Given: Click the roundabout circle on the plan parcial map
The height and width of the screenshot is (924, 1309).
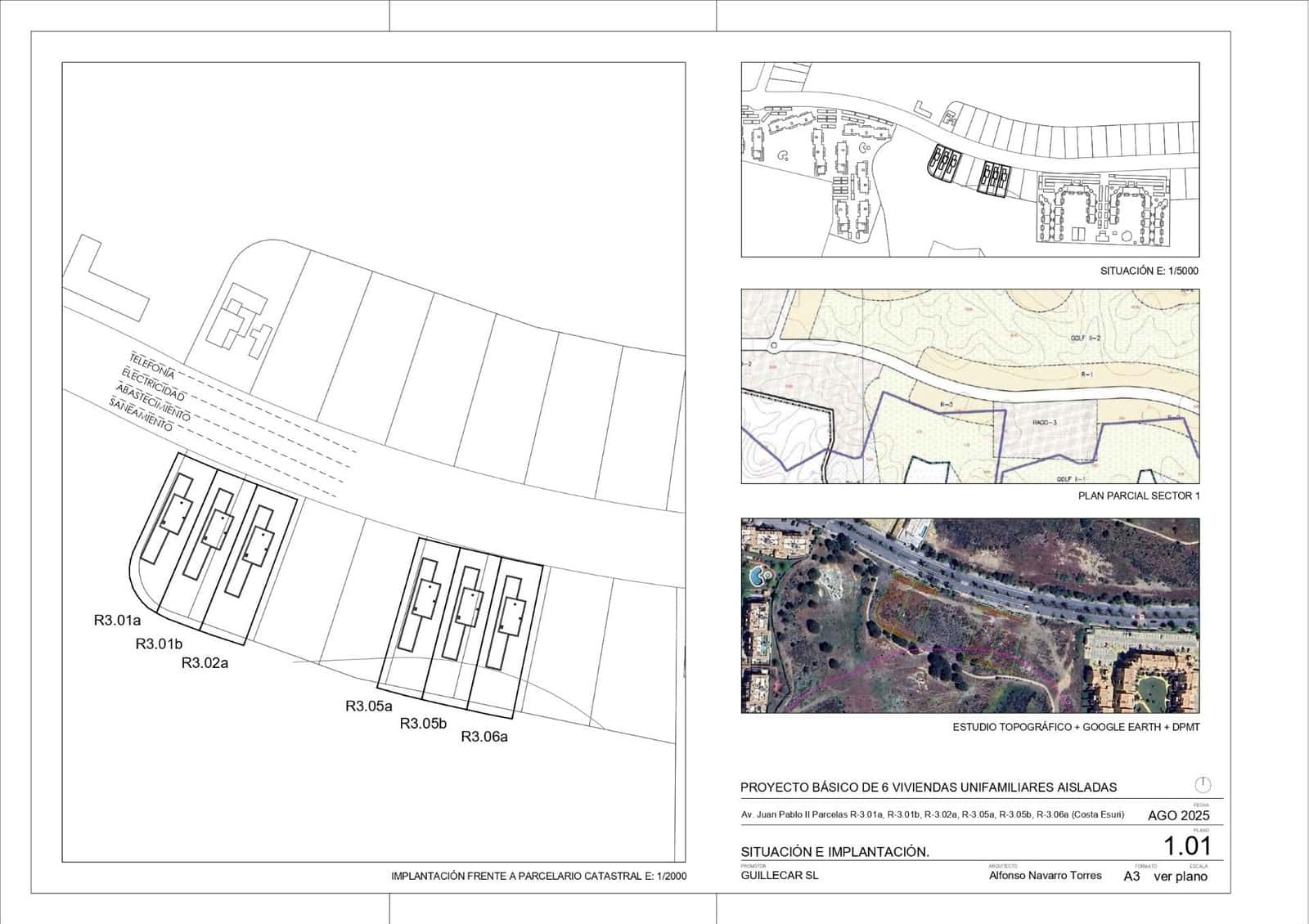Looking at the screenshot, I should coord(773,346).
